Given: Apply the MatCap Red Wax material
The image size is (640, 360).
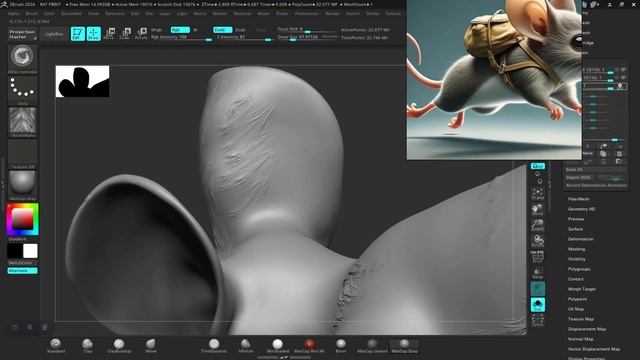Looking at the screenshot, I should (x=309, y=345).
